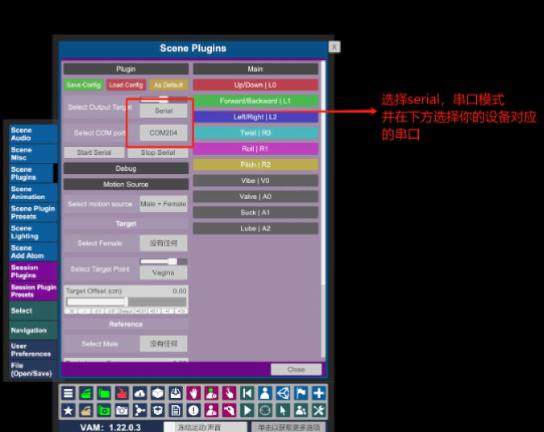
Task: Click the green crossed-tools edit icon
Action: pyautogui.click(x=318, y=410)
